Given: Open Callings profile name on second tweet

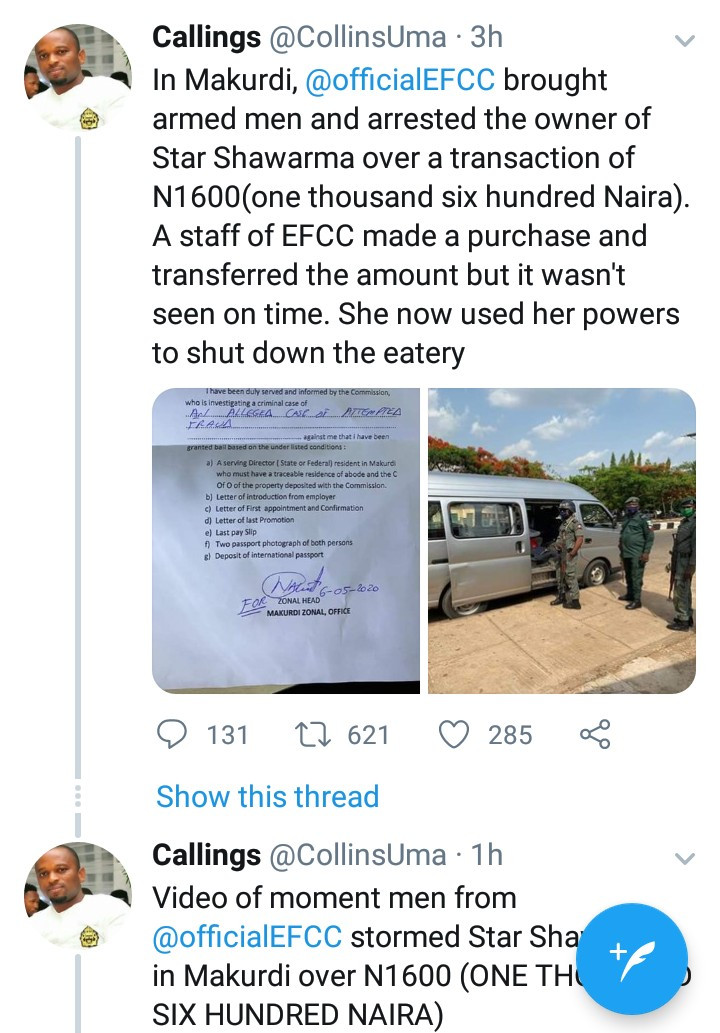Looking at the screenshot, I should coord(206,855).
